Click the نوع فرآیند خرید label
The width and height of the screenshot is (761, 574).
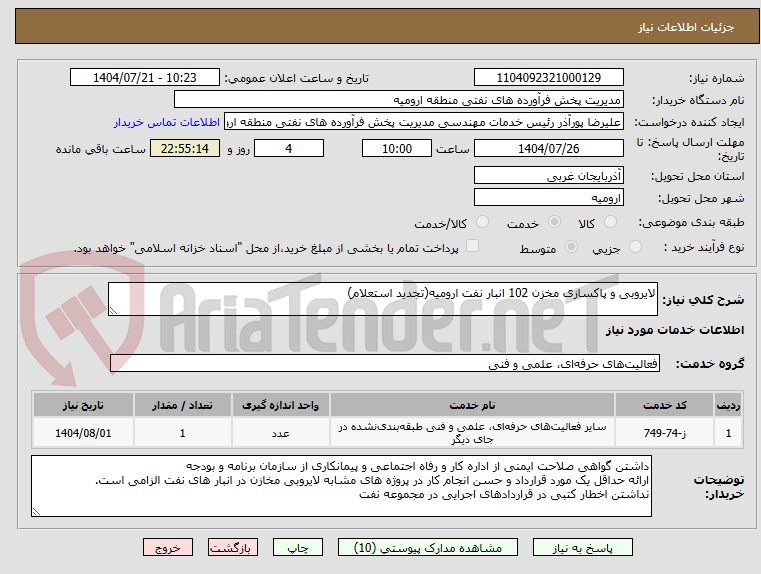click(x=704, y=247)
